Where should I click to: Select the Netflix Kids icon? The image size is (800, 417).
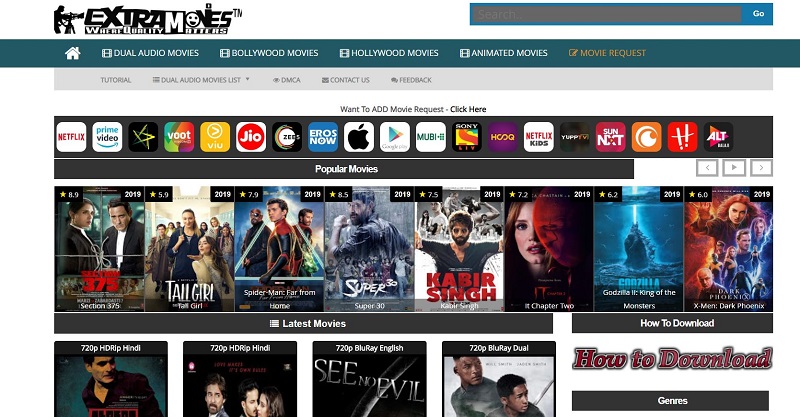pyautogui.click(x=538, y=137)
